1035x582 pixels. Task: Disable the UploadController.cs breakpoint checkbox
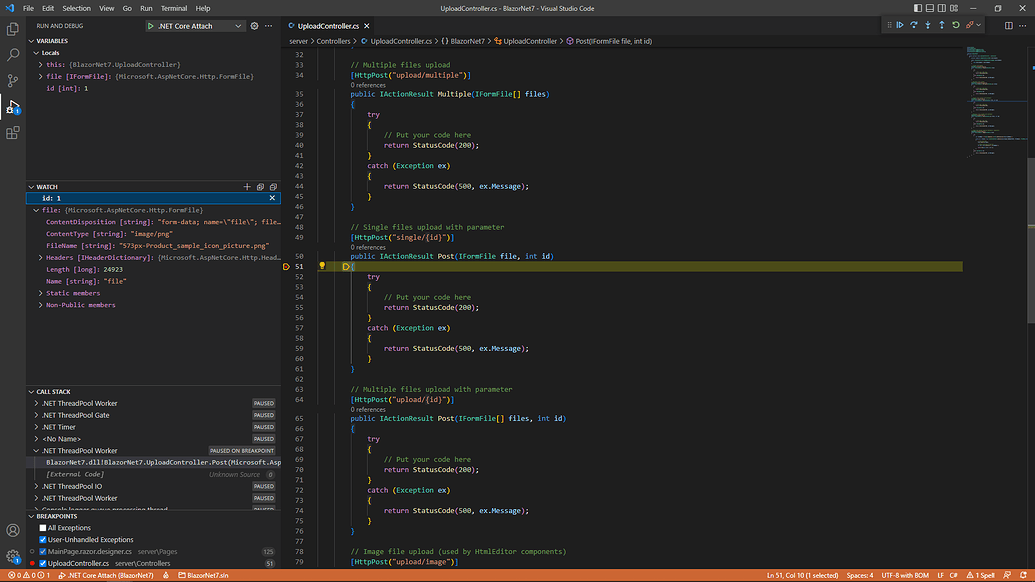pos(43,563)
